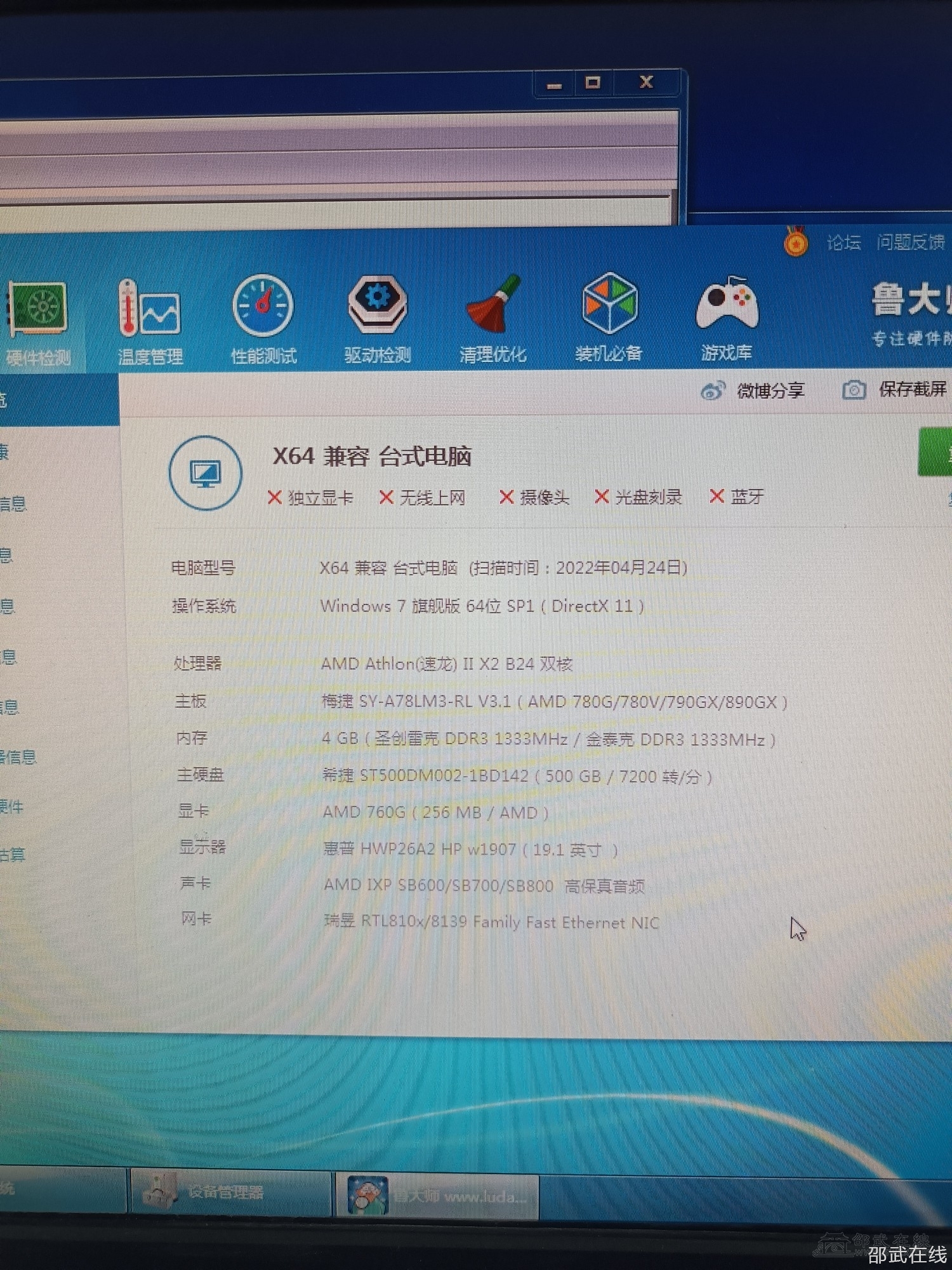Switch to 设备管理器 taskbar window
The image size is (952, 1270).
(228, 1192)
